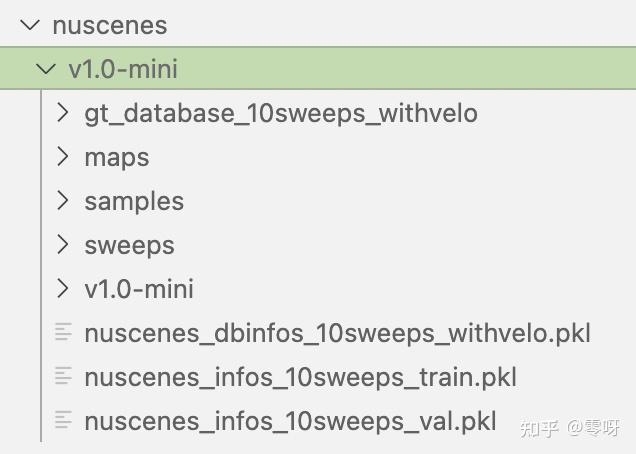Select the gt_database_10sweeps_withvelo folder name
The height and width of the screenshot is (454, 636).
point(281,114)
